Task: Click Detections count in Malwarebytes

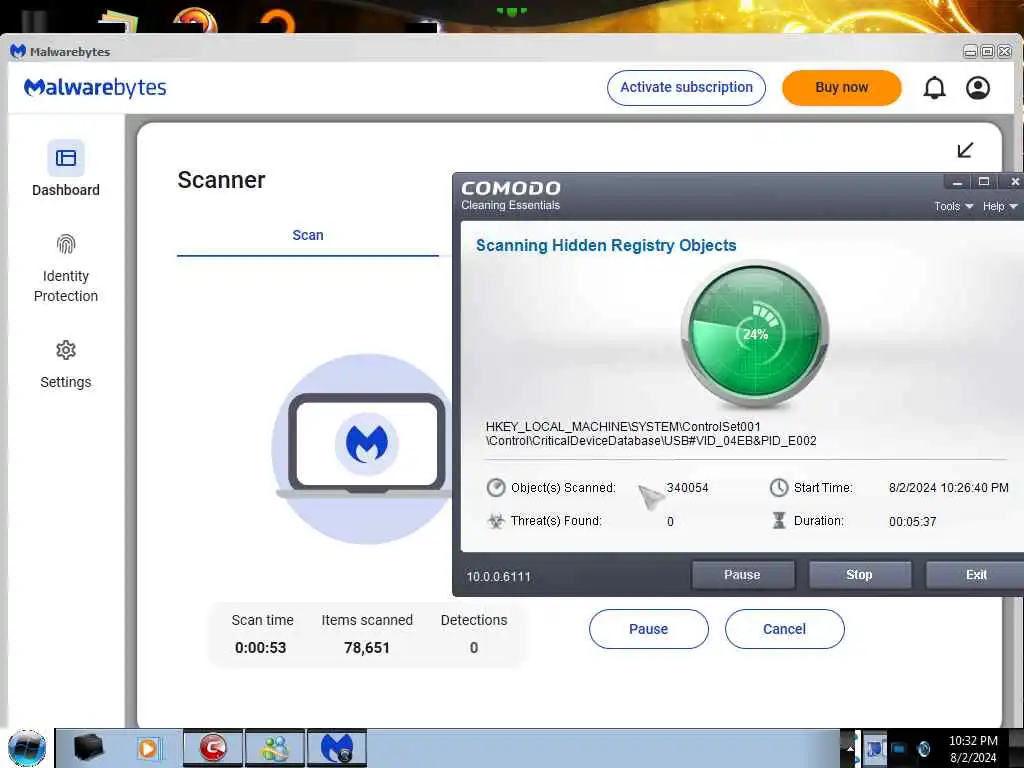Action: (473, 648)
